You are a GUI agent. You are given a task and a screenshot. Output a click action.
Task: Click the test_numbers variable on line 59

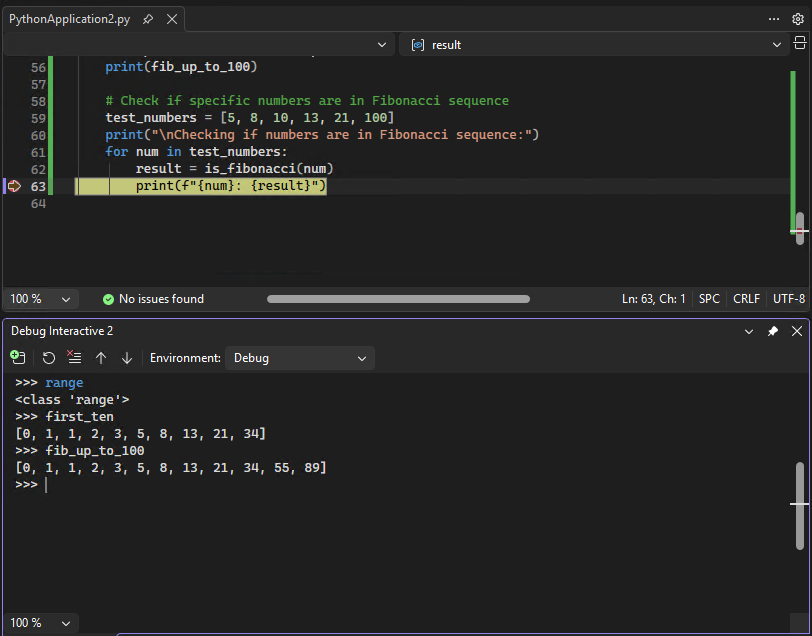click(151, 118)
